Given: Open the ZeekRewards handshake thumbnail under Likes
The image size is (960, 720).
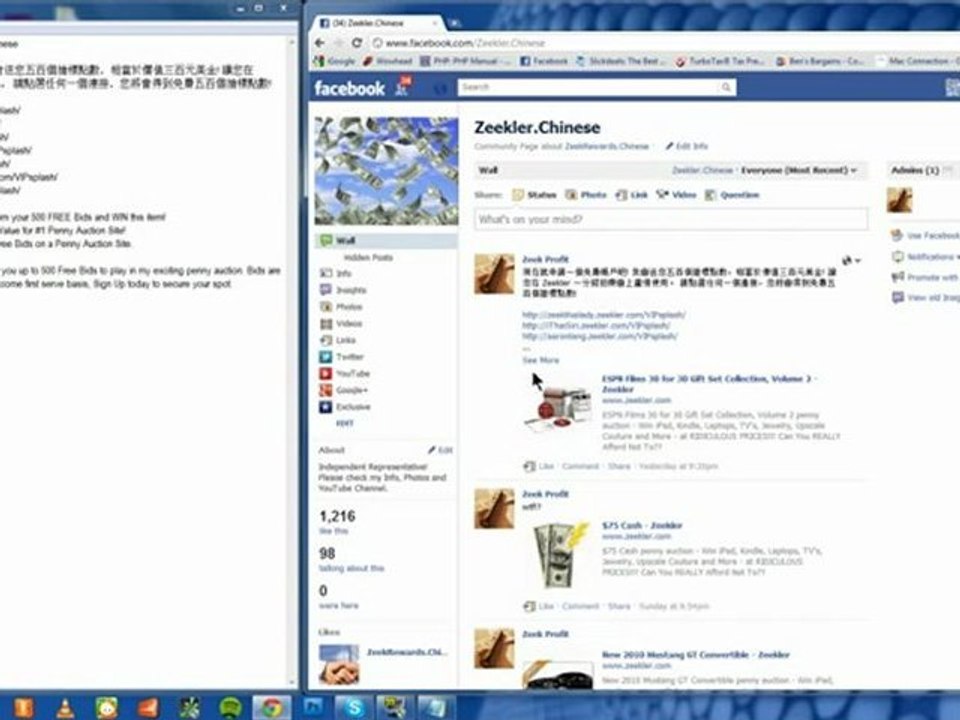Looking at the screenshot, I should coord(339,664).
